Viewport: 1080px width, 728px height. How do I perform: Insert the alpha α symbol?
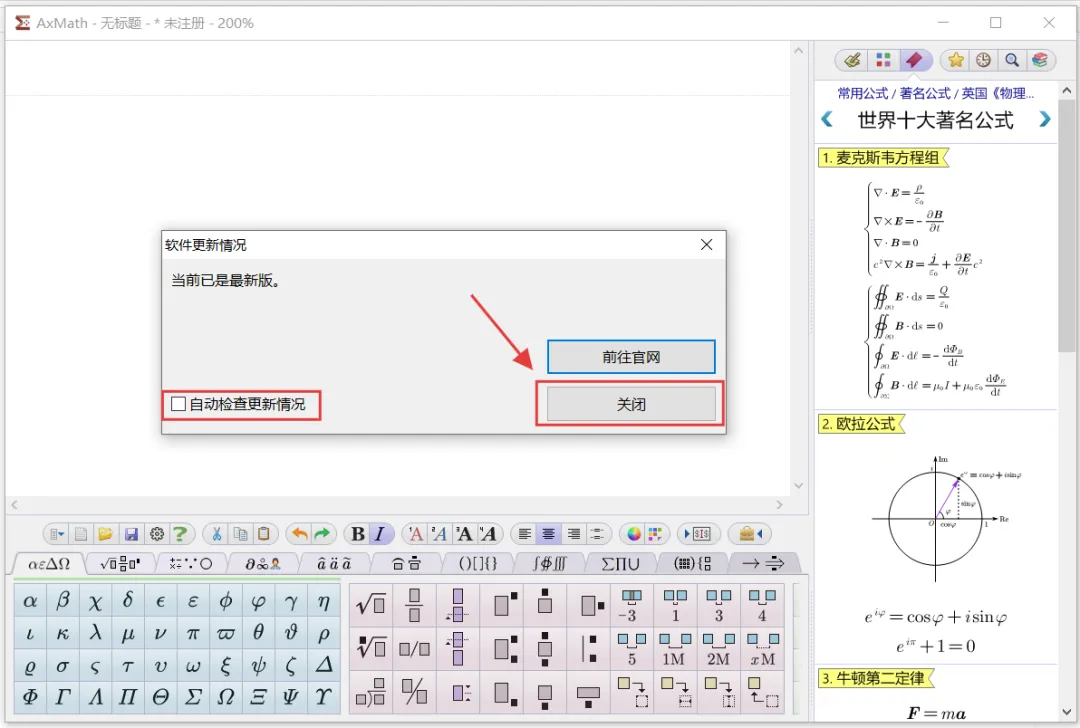30,601
